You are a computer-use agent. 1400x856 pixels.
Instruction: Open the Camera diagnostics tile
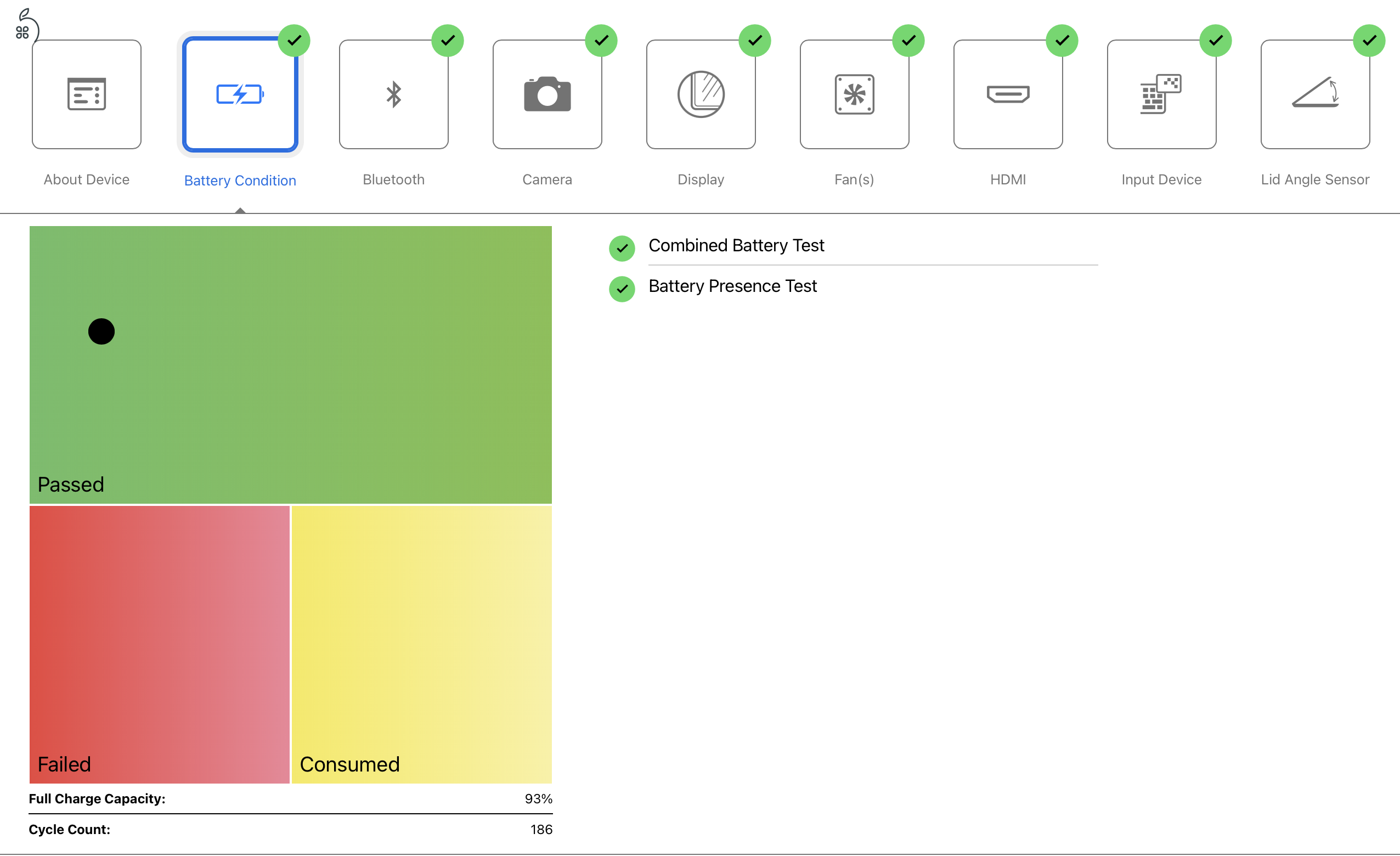click(x=547, y=94)
